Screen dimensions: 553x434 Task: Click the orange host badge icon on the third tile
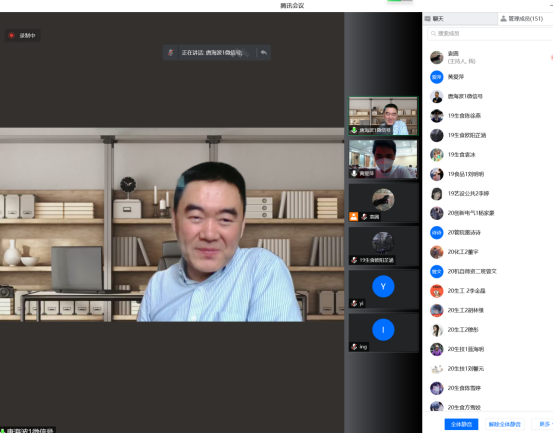point(353,216)
